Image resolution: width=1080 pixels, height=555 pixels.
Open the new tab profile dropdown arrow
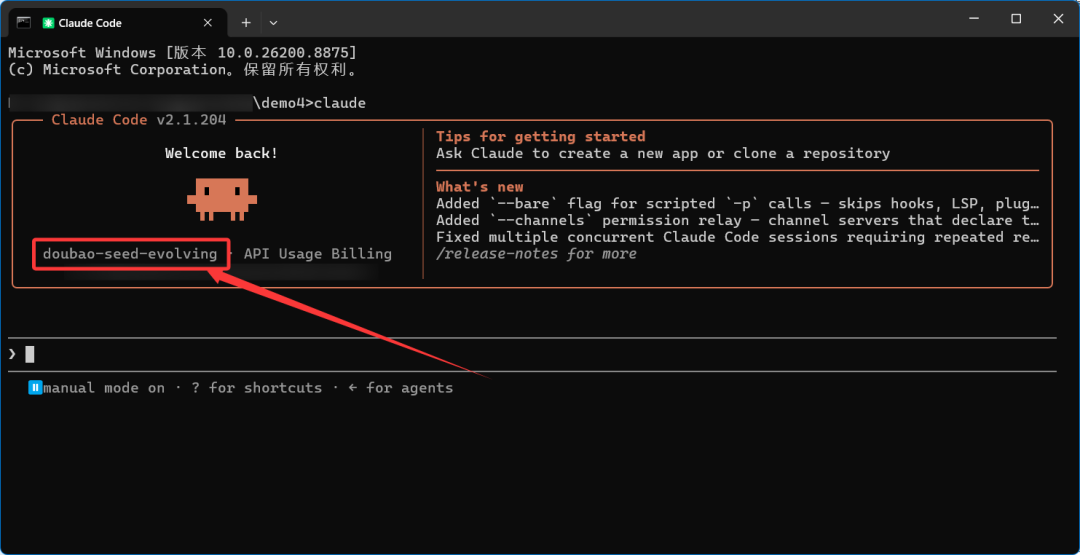pos(273,23)
